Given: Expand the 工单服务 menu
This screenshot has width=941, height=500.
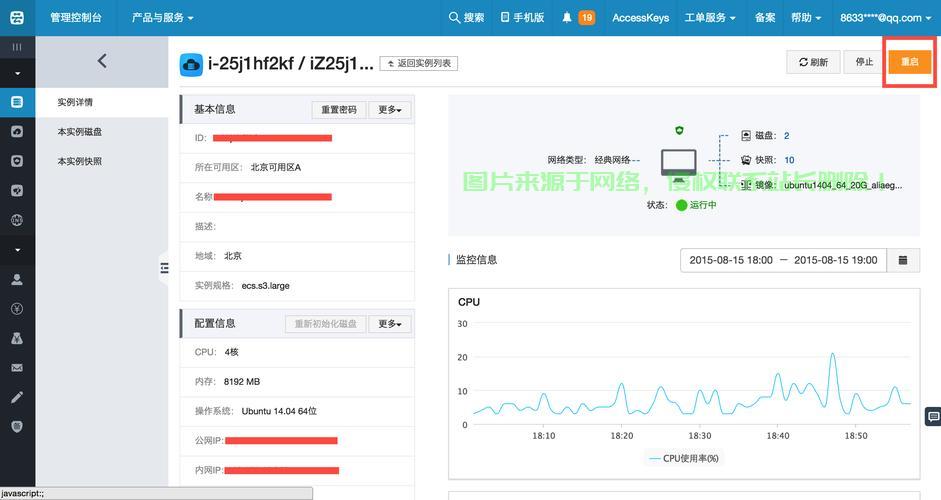Looking at the screenshot, I should [710, 17].
